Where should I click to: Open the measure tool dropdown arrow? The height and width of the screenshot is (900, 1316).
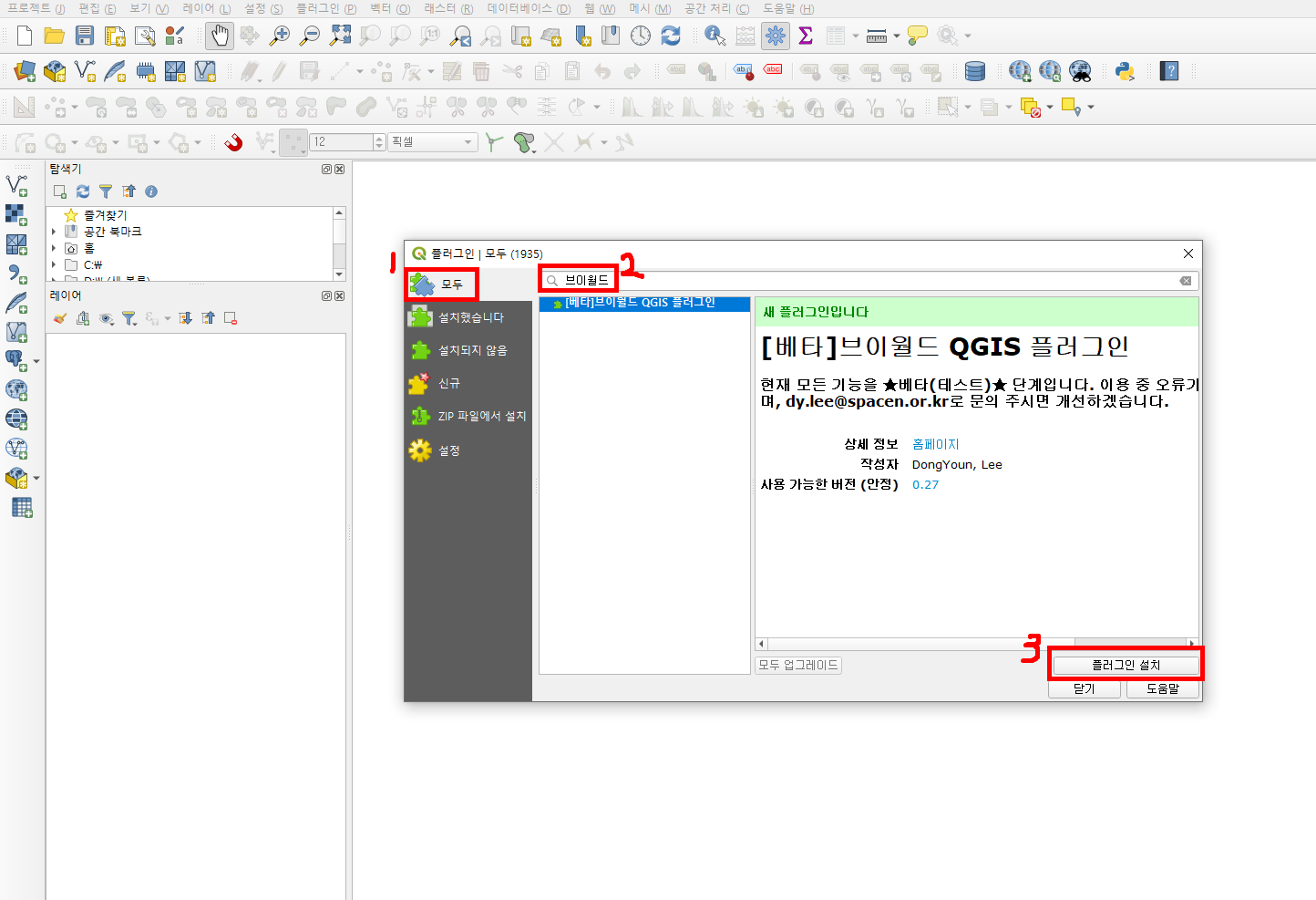pos(897,36)
